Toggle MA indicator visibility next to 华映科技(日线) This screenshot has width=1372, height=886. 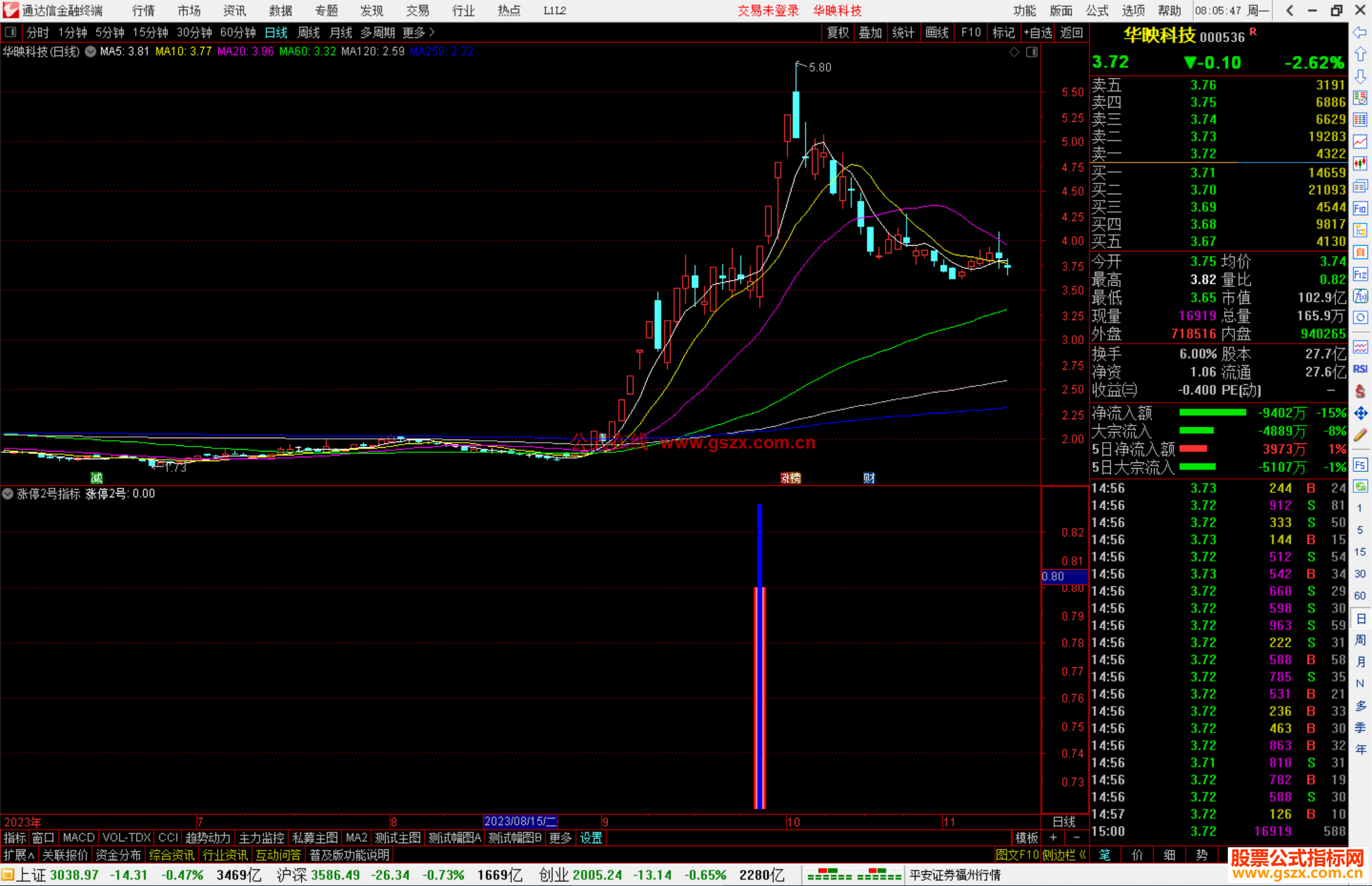point(91,51)
